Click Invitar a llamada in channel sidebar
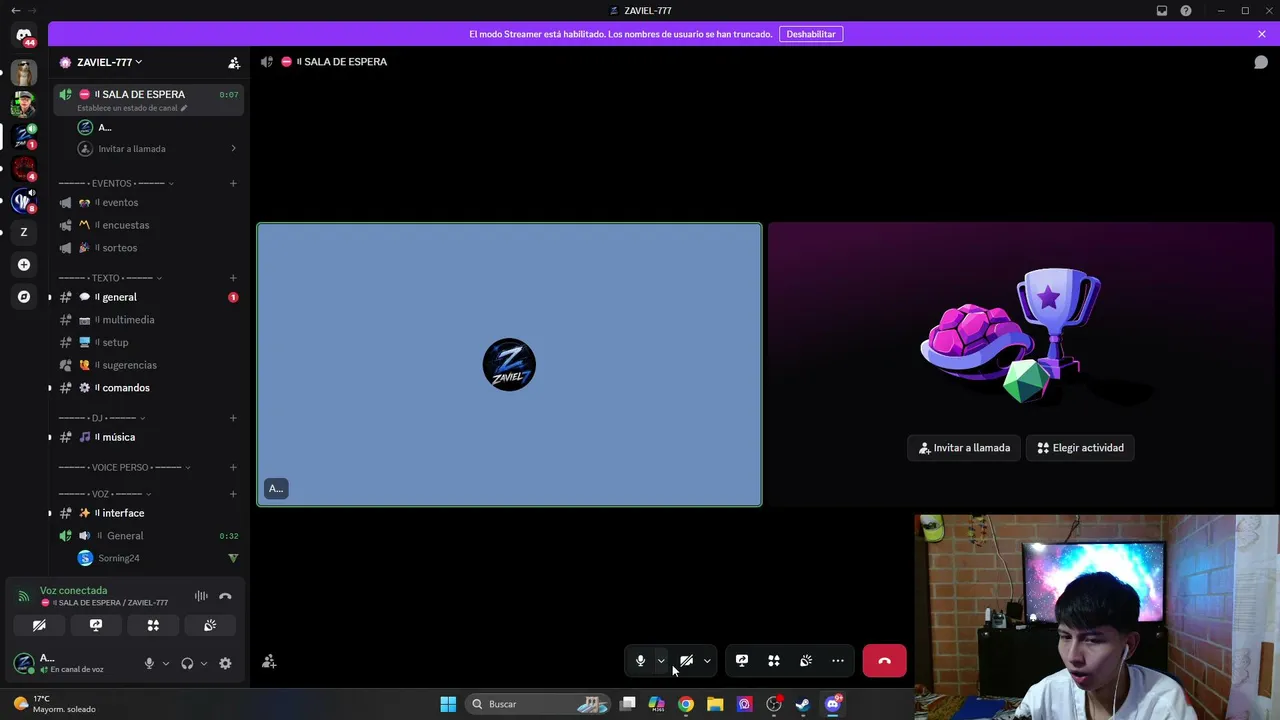Image resolution: width=1280 pixels, height=720 pixels. [x=157, y=149]
